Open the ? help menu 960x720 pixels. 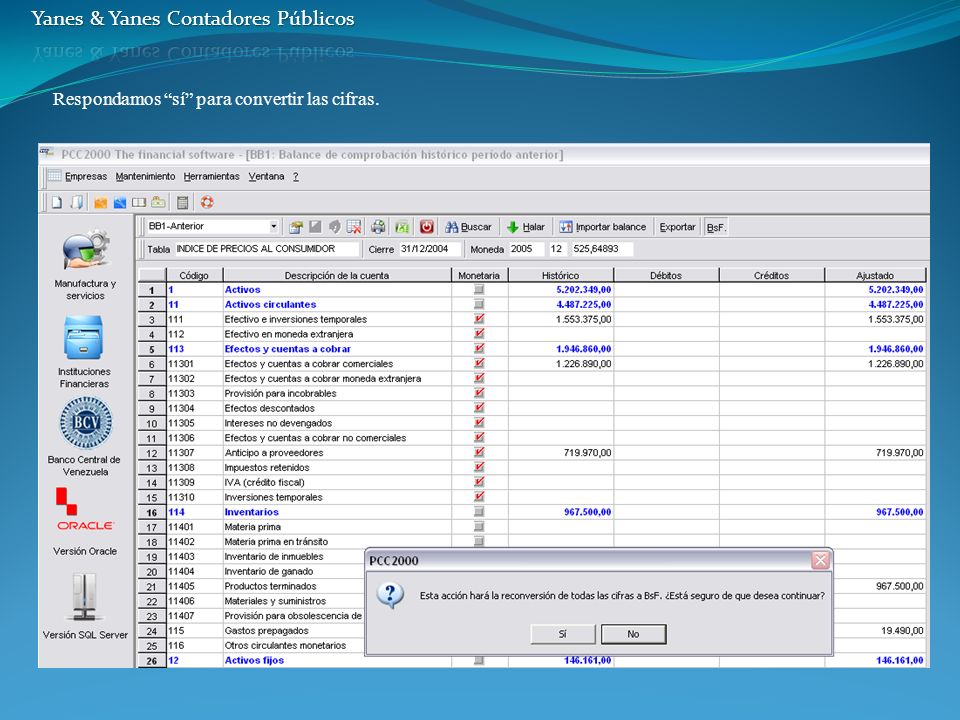click(x=296, y=176)
